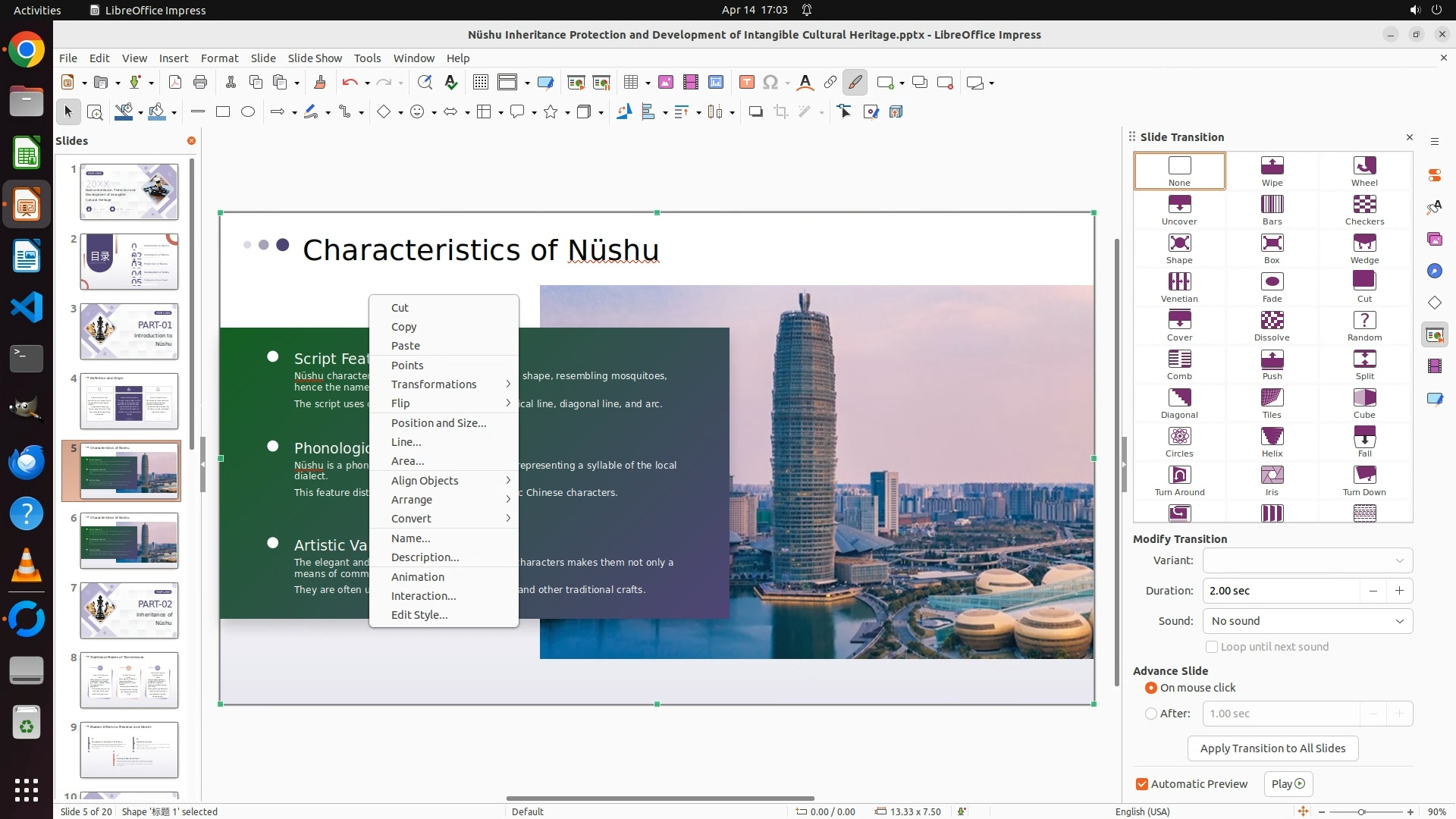Open the Slide Show menu
The width and height of the screenshot is (1456, 819).
pyautogui.click(x=315, y=58)
